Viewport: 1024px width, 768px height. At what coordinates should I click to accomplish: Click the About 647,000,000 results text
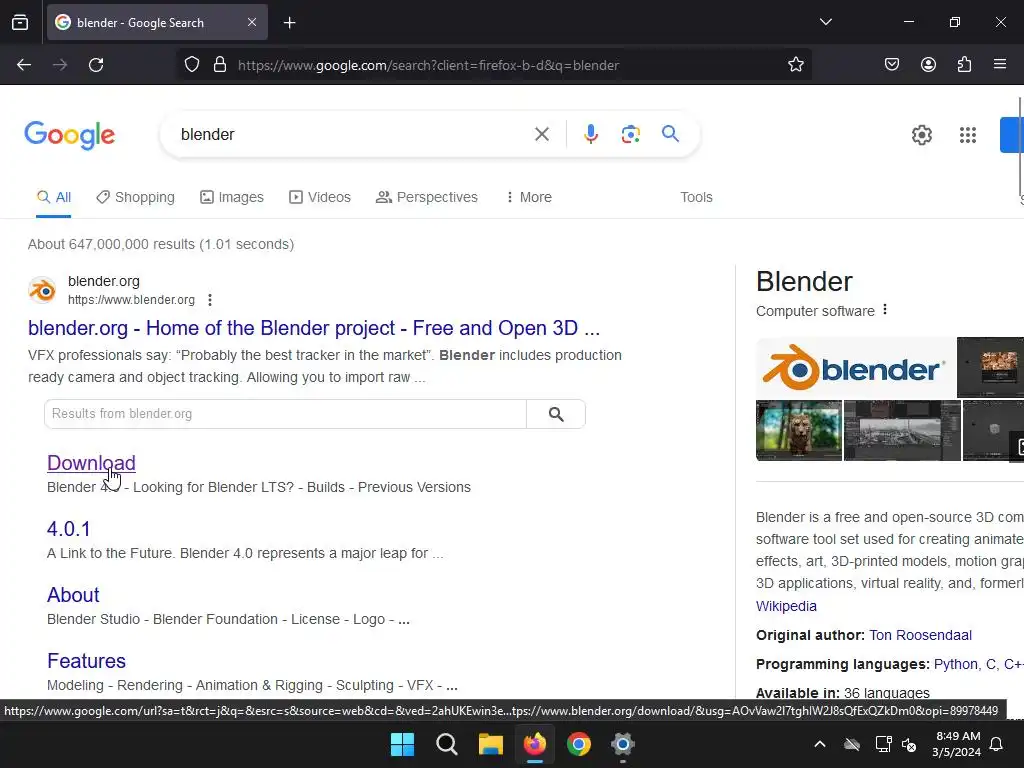[x=161, y=244]
